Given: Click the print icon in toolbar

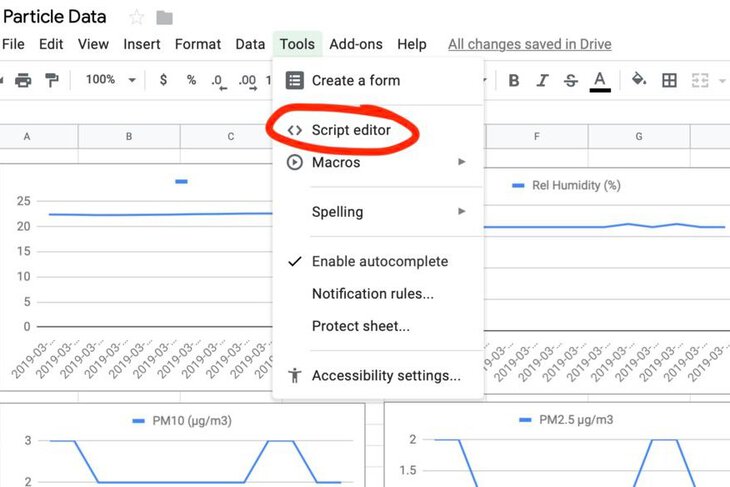Looking at the screenshot, I should 23,80.
